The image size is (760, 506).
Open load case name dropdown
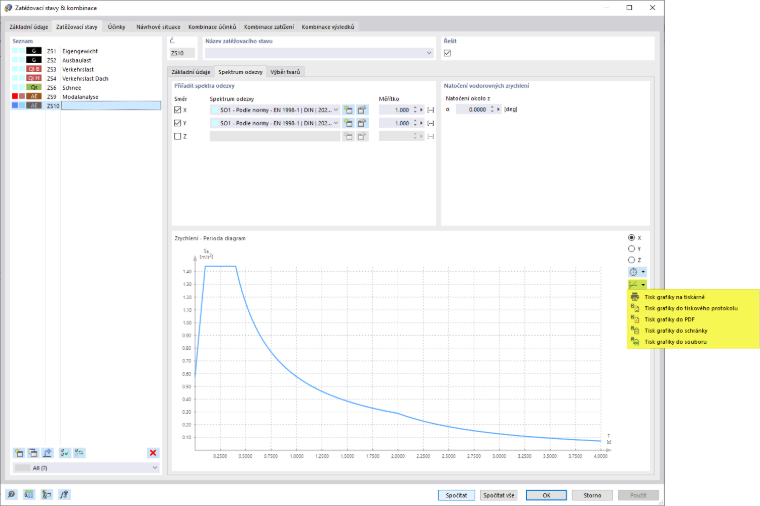coord(429,53)
